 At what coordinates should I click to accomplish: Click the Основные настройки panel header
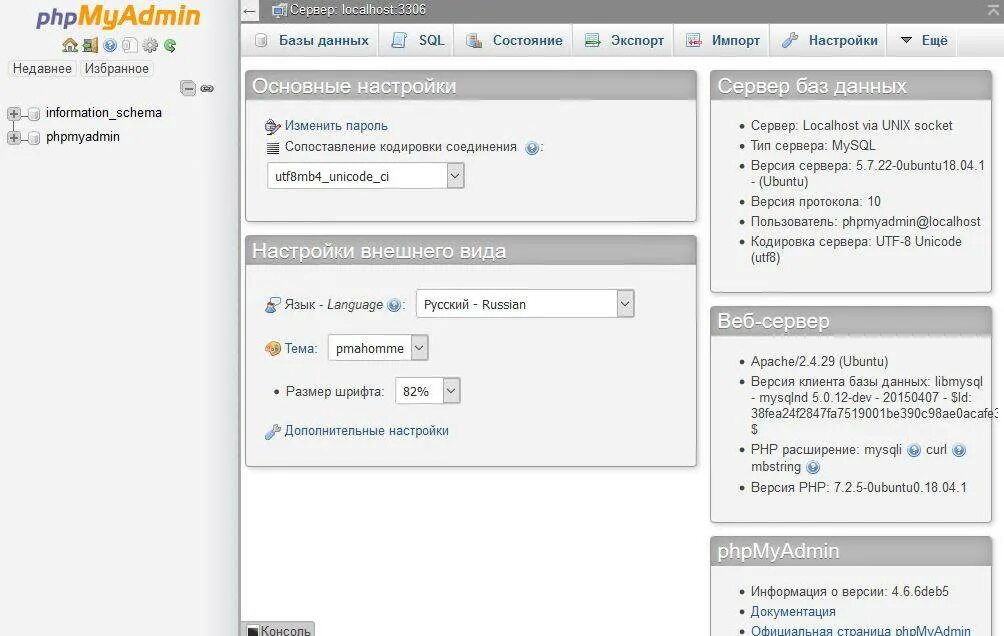click(471, 86)
